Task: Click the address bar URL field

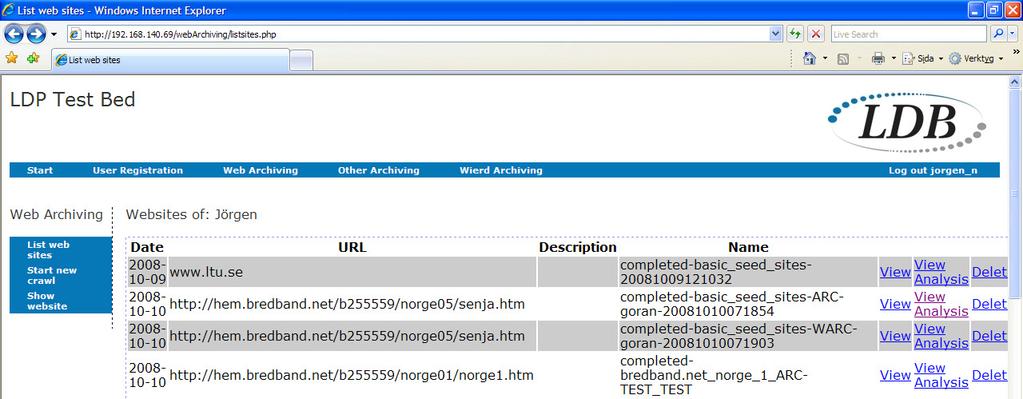Action: pos(418,34)
